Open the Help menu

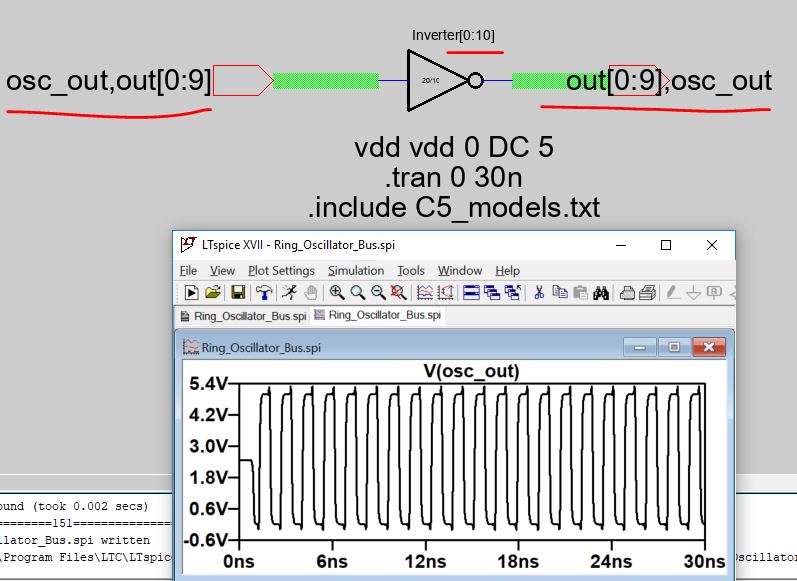click(x=507, y=270)
